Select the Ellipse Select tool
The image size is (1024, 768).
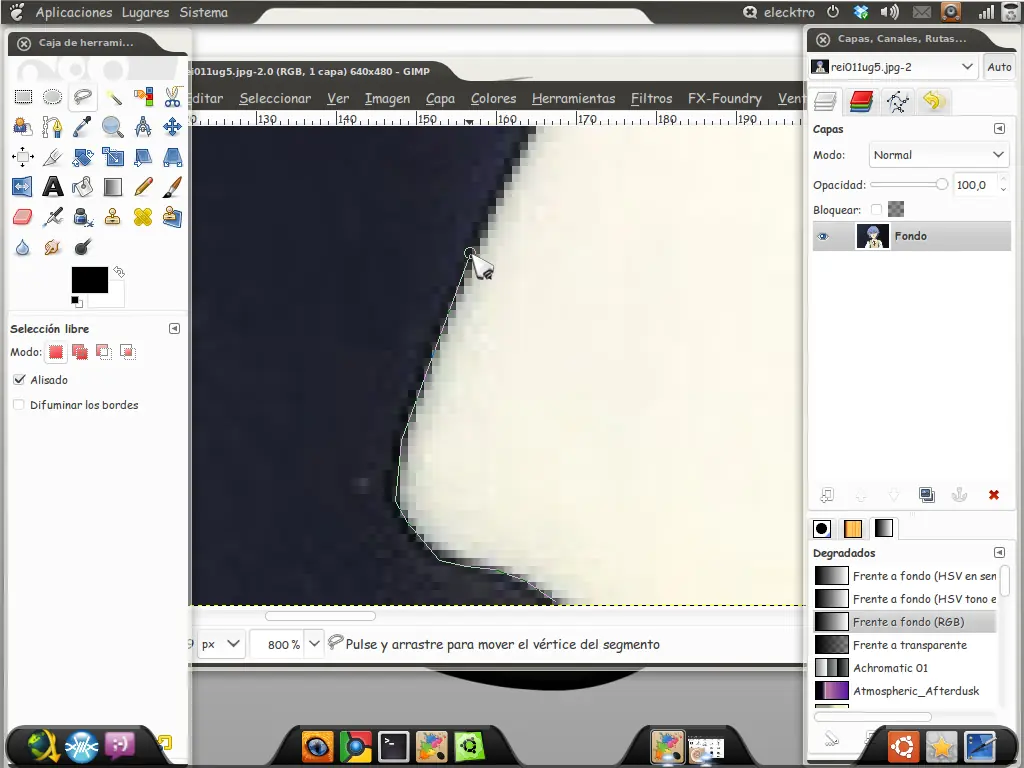52,97
